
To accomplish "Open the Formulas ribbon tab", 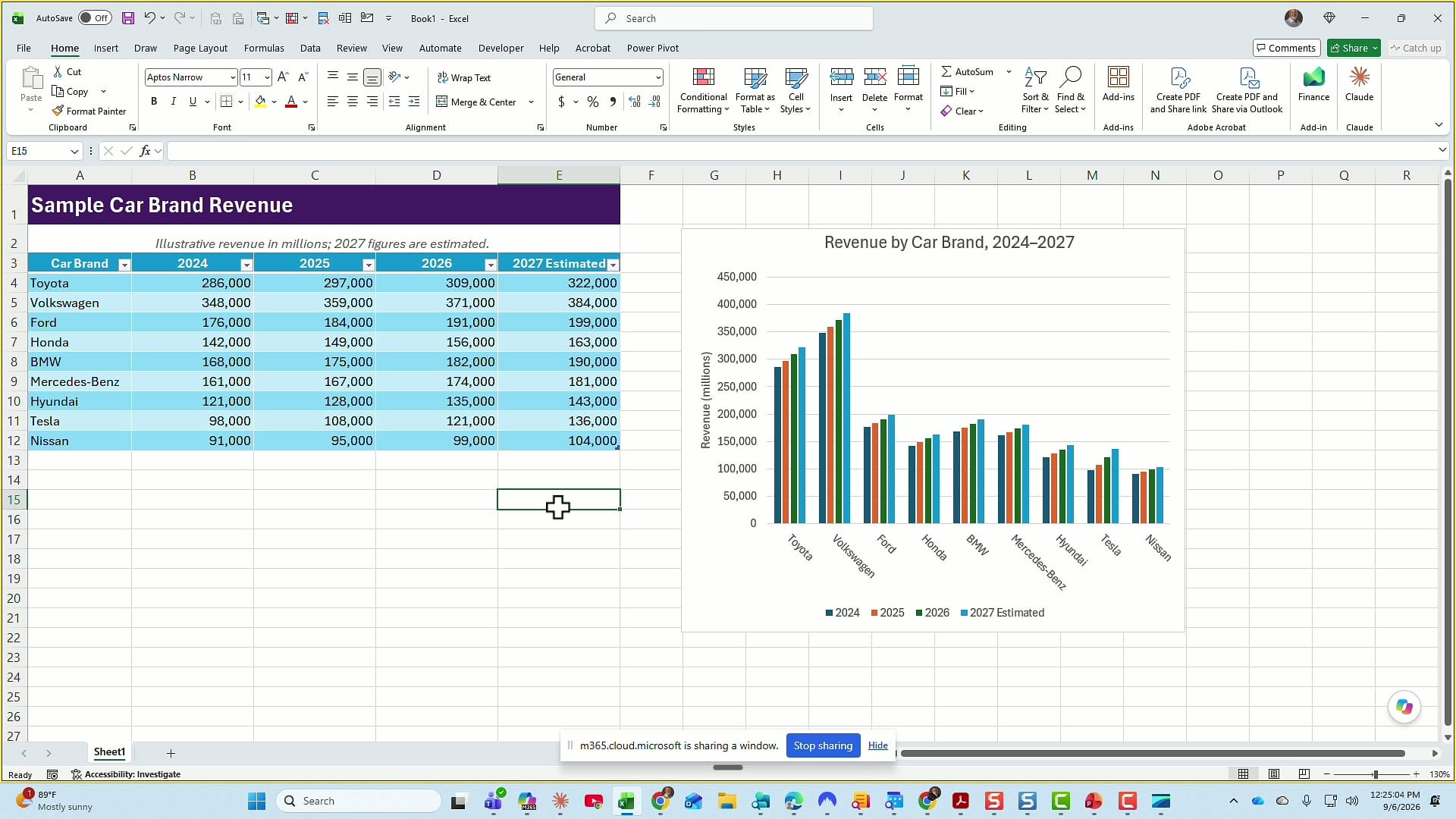I will click(264, 48).
